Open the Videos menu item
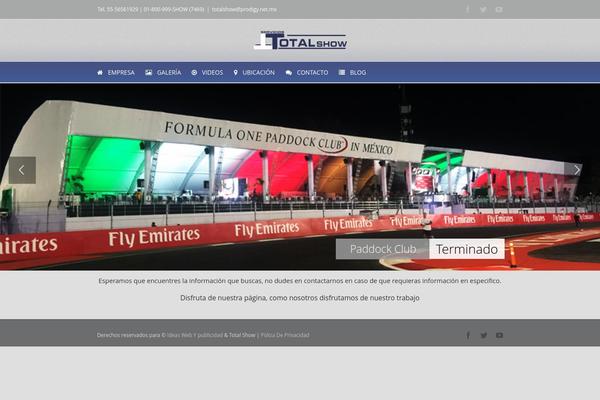Screen dimensions: 600x400 (207, 72)
